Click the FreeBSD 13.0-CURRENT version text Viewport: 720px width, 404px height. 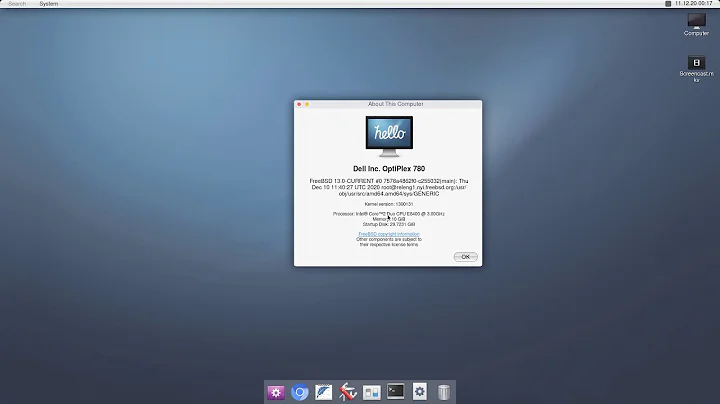point(389,187)
